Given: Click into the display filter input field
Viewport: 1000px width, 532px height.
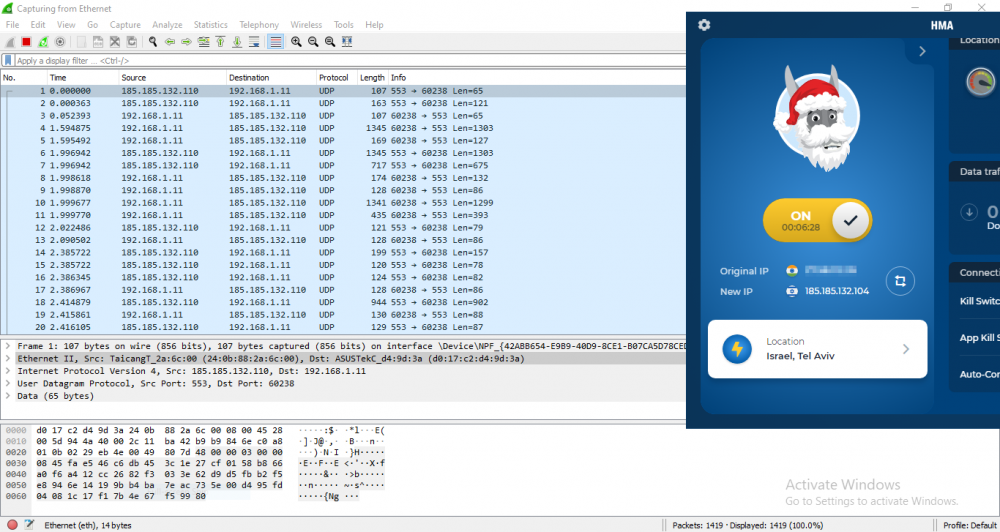Looking at the screenshot, I should 349,61.
